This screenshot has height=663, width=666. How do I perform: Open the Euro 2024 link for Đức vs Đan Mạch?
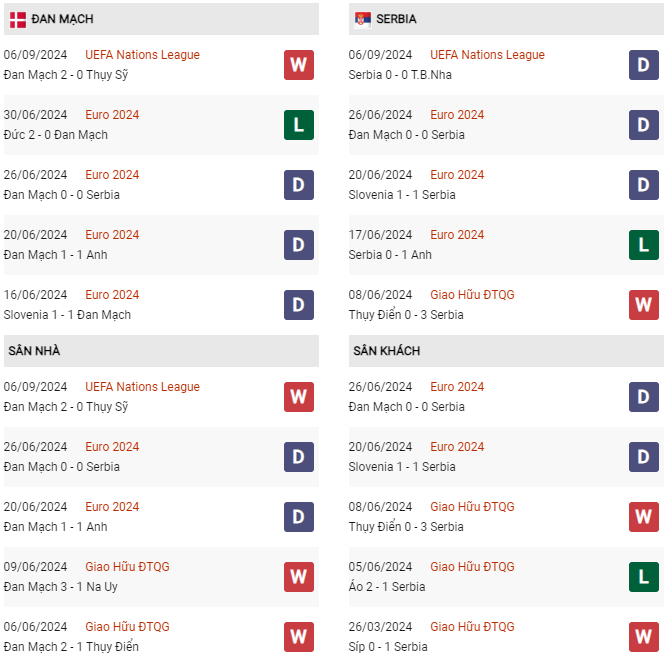click(112, 115)
